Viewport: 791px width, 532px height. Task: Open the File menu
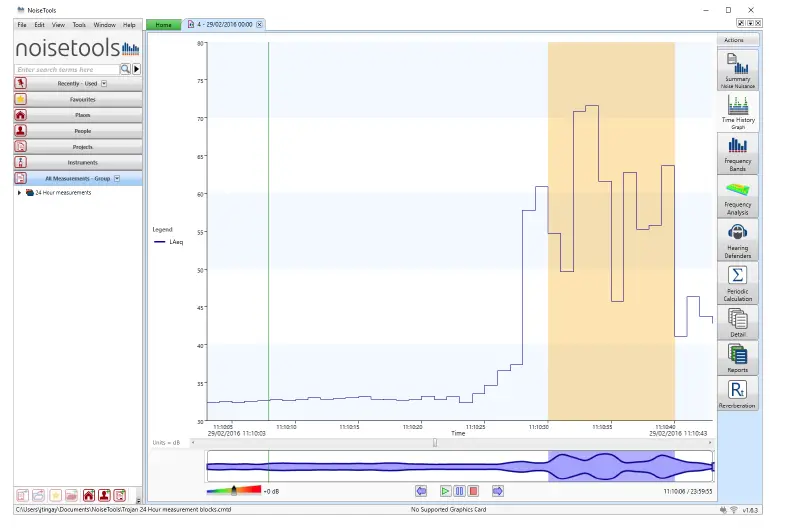[22, 25]
